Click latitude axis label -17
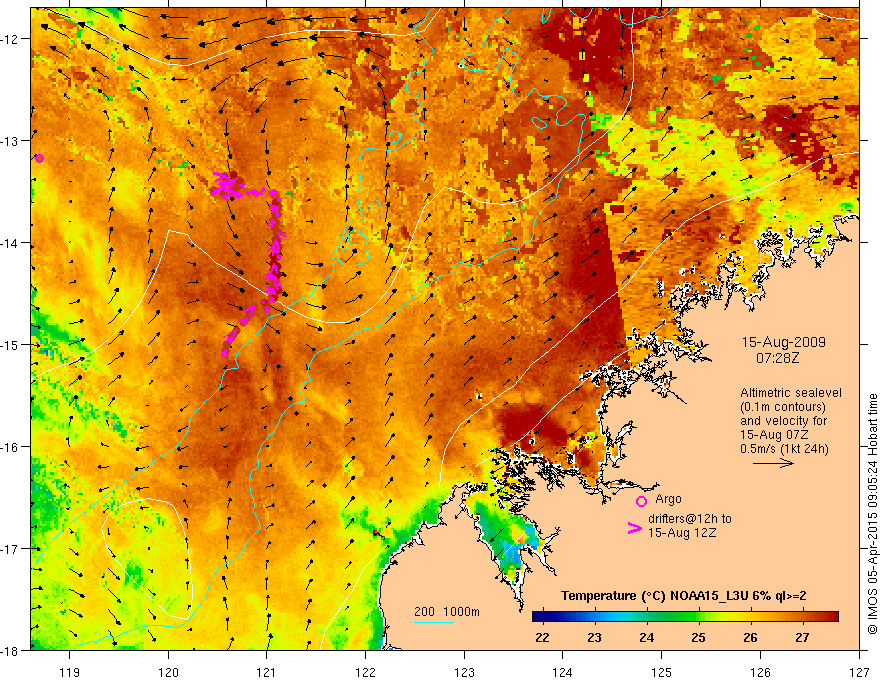 10,549
